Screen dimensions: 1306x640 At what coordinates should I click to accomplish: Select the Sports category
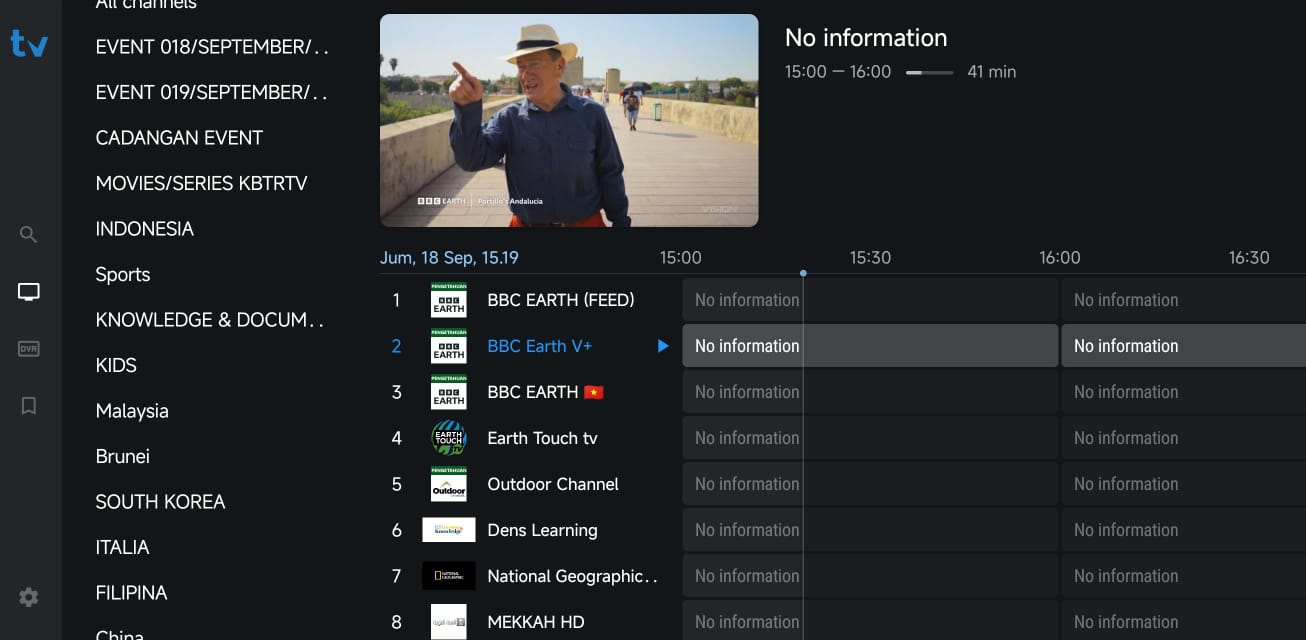123,275
